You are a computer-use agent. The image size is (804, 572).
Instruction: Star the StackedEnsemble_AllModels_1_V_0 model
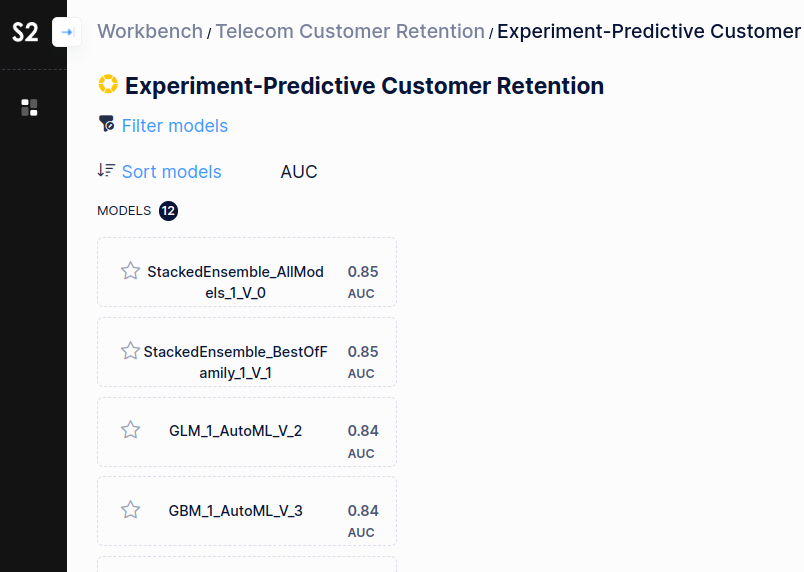130,271
